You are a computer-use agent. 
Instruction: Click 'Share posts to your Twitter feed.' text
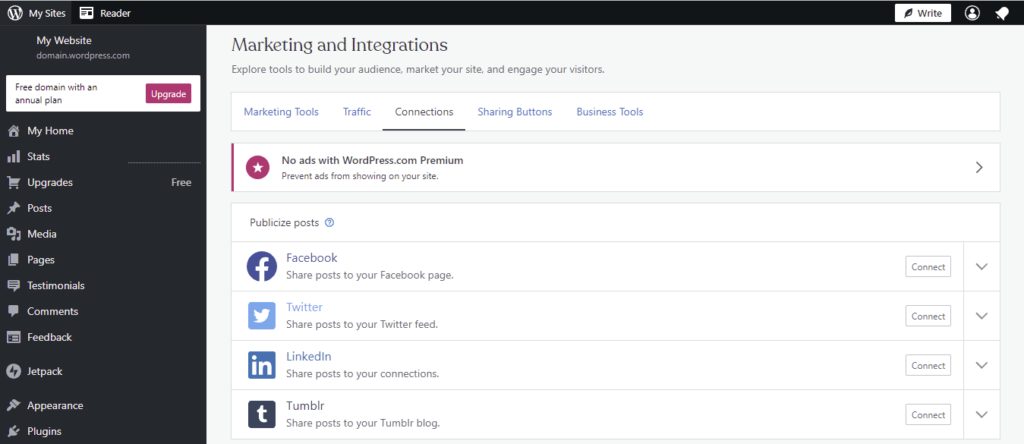click(362, 325)
